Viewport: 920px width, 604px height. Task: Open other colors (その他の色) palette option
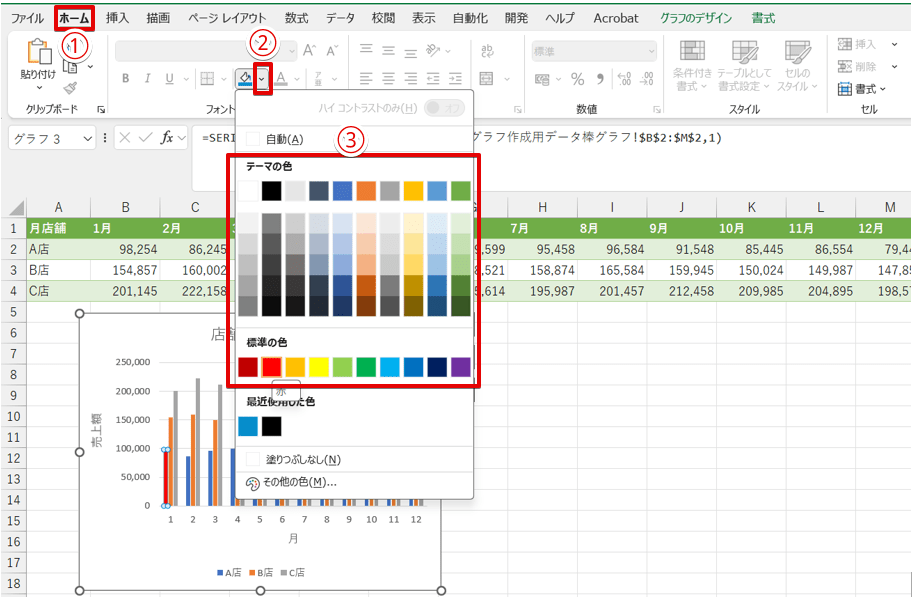(x=299, y=482)
